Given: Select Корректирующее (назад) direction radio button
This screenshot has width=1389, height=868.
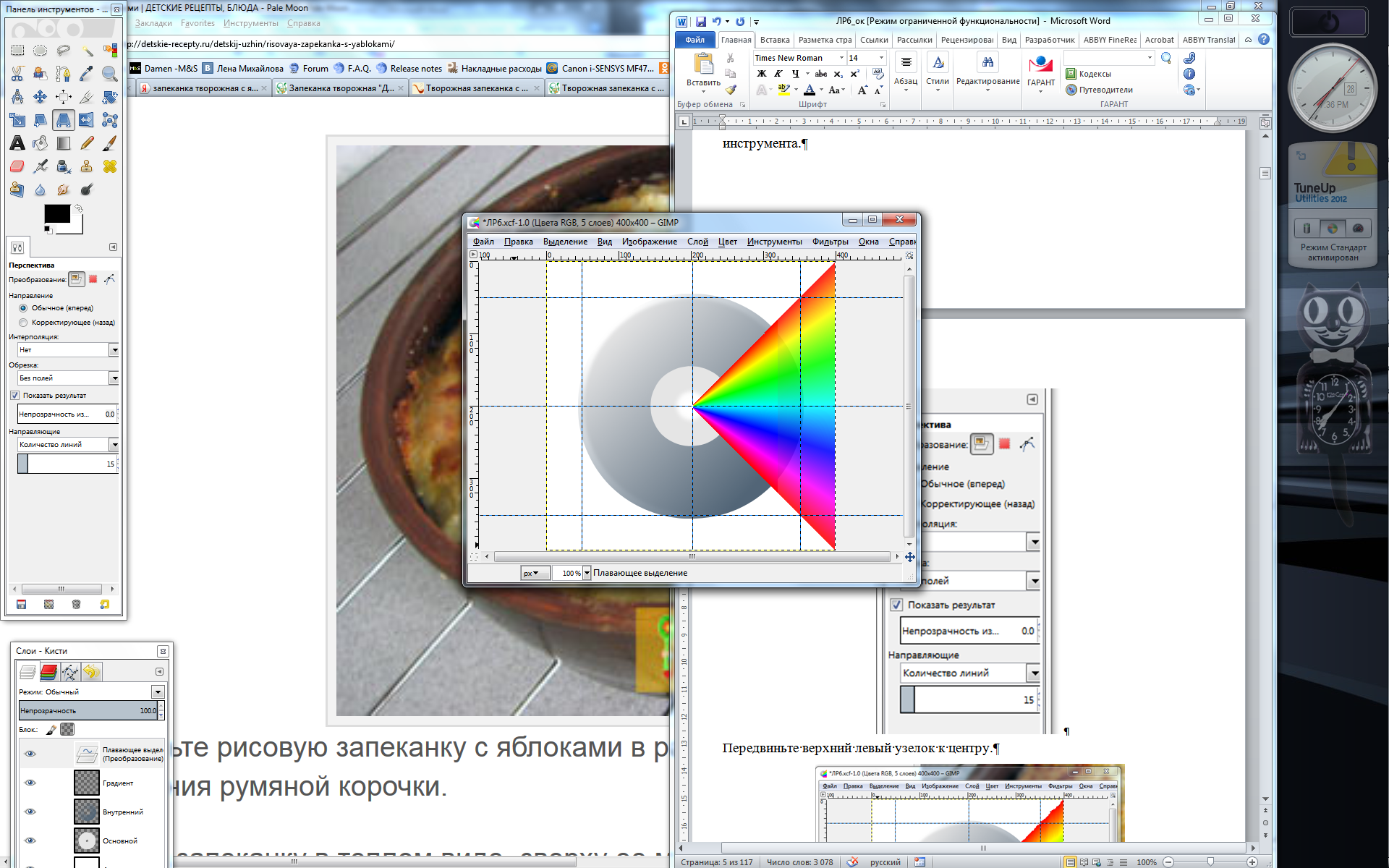Looking at the screenshot, I should tap(23, 323).
